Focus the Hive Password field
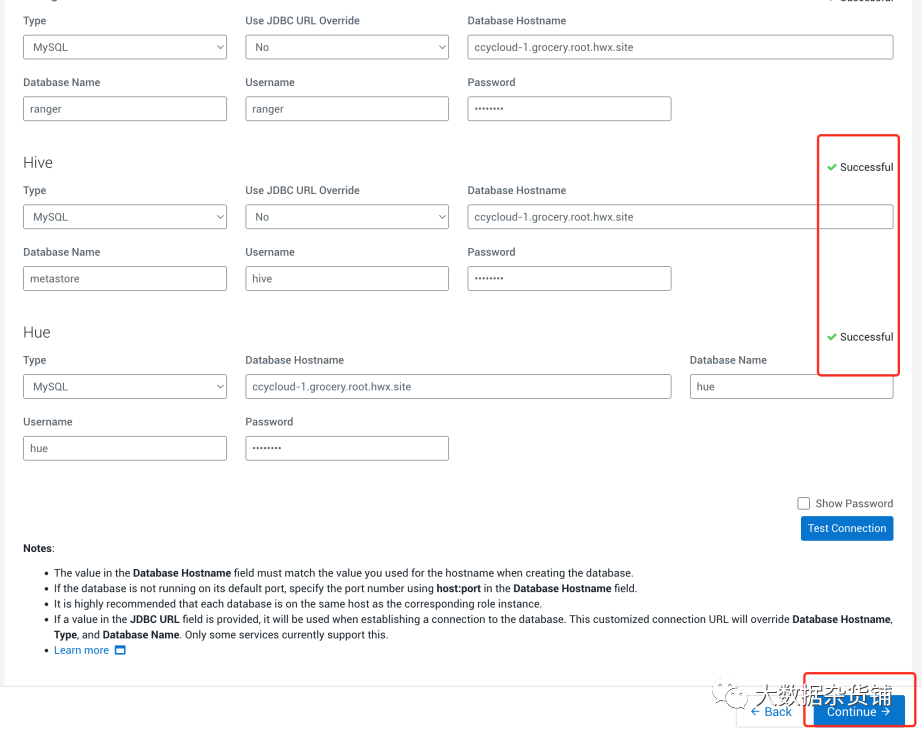The height and width of the screenshot is (736, 922). (569, 279)
